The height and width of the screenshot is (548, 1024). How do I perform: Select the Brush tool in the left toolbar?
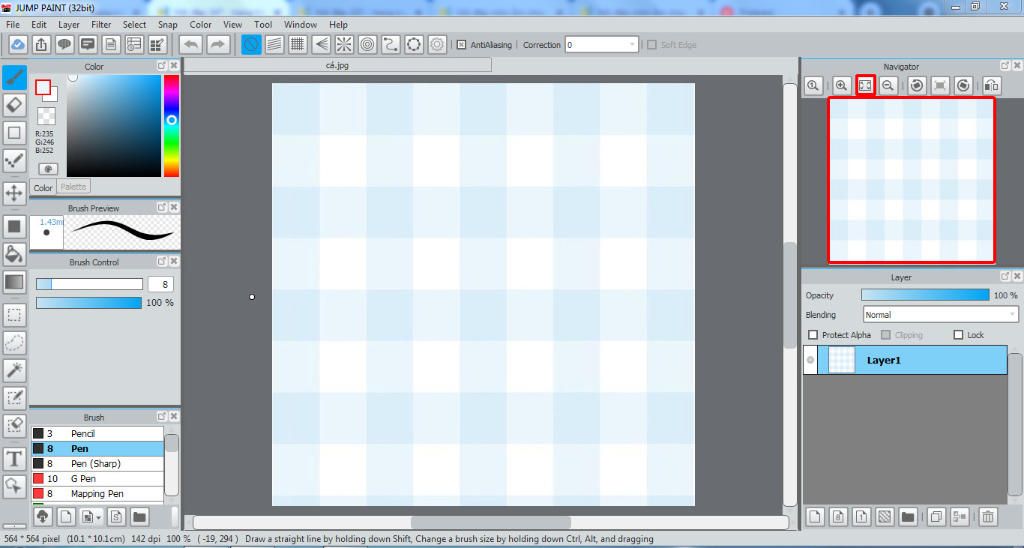coord(14,78)
